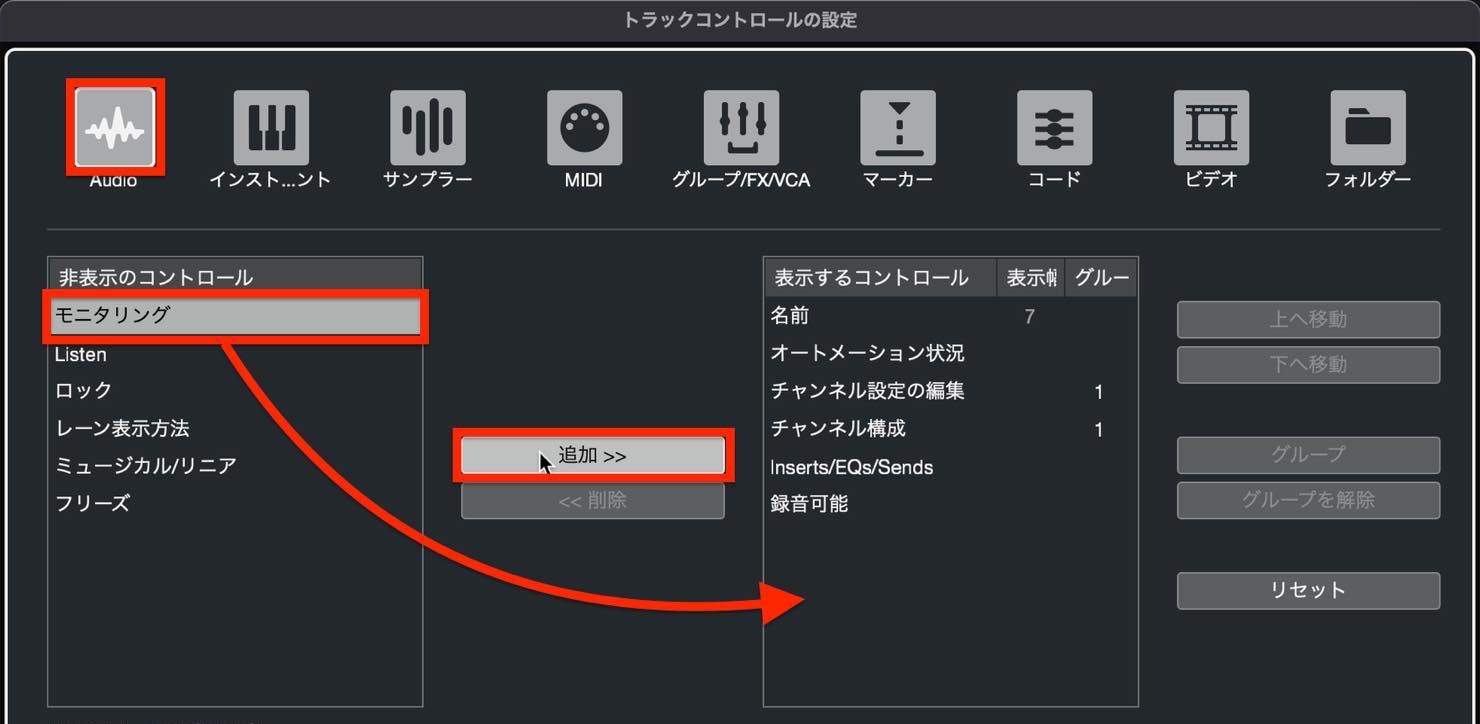Select the MIDI track type icon
This screenshot has width=1480, height=724.
pyautogui.click(x=584, y=128)
